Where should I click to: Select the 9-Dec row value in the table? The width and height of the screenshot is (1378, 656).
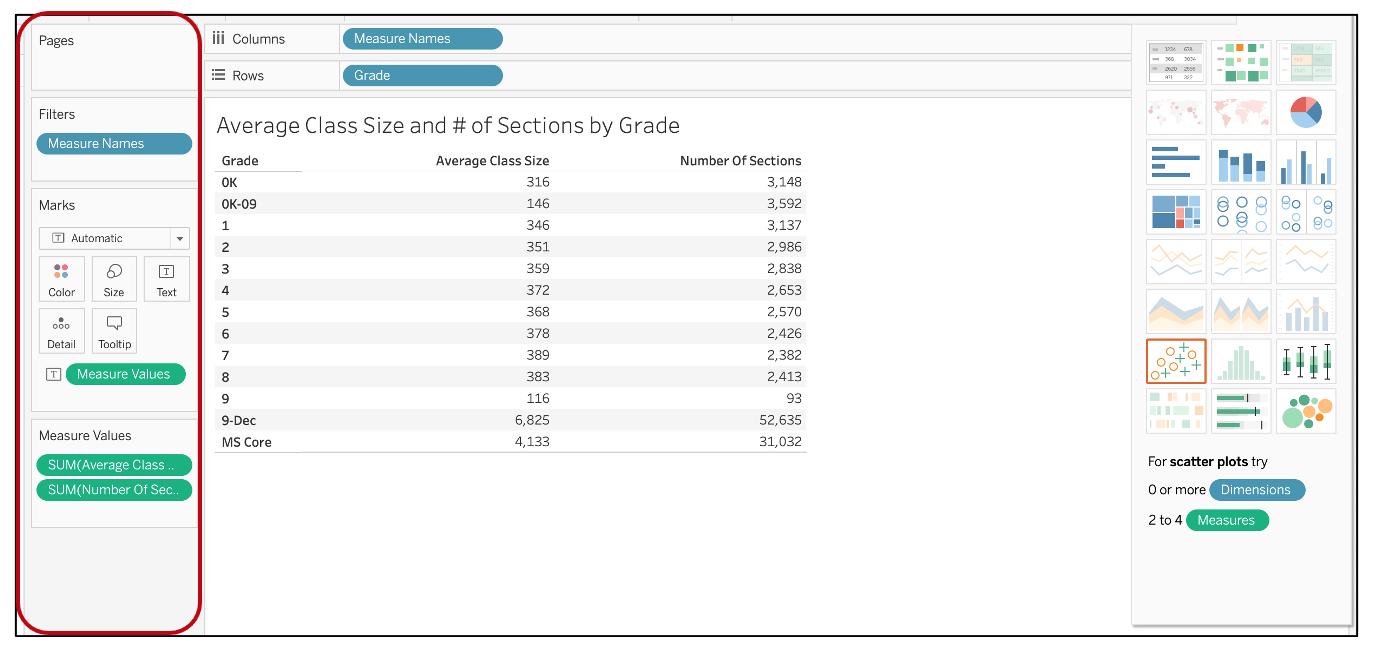pos(240,420)
